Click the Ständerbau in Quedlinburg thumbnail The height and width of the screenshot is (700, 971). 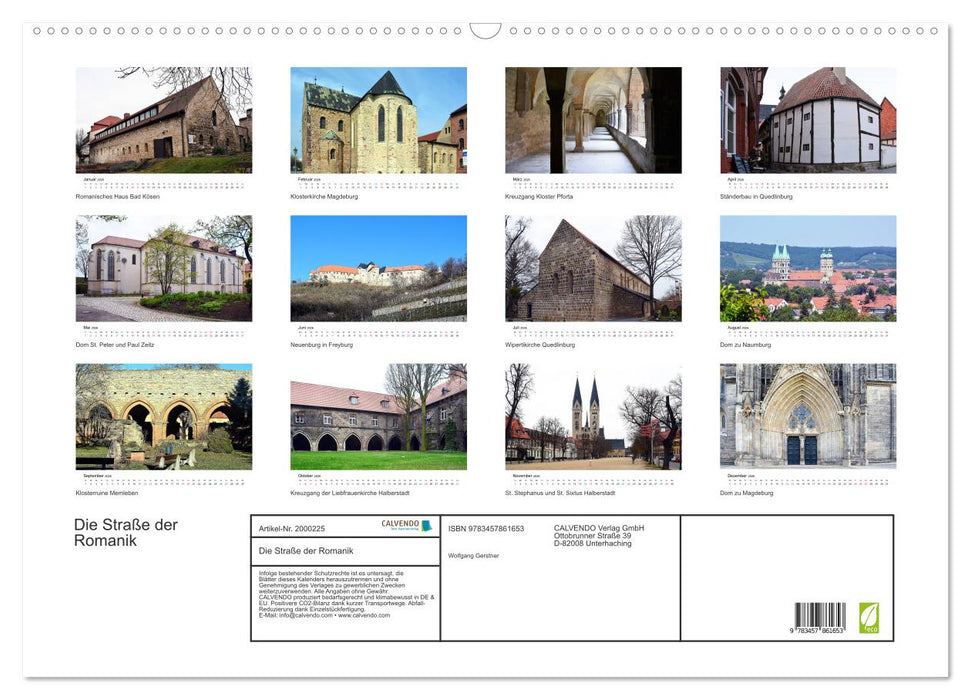(808, 120)
